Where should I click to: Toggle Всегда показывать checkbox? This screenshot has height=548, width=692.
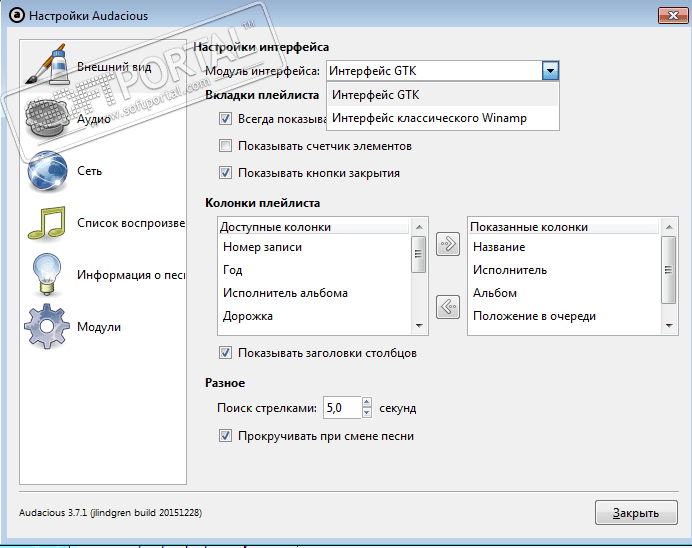point(225,118)
